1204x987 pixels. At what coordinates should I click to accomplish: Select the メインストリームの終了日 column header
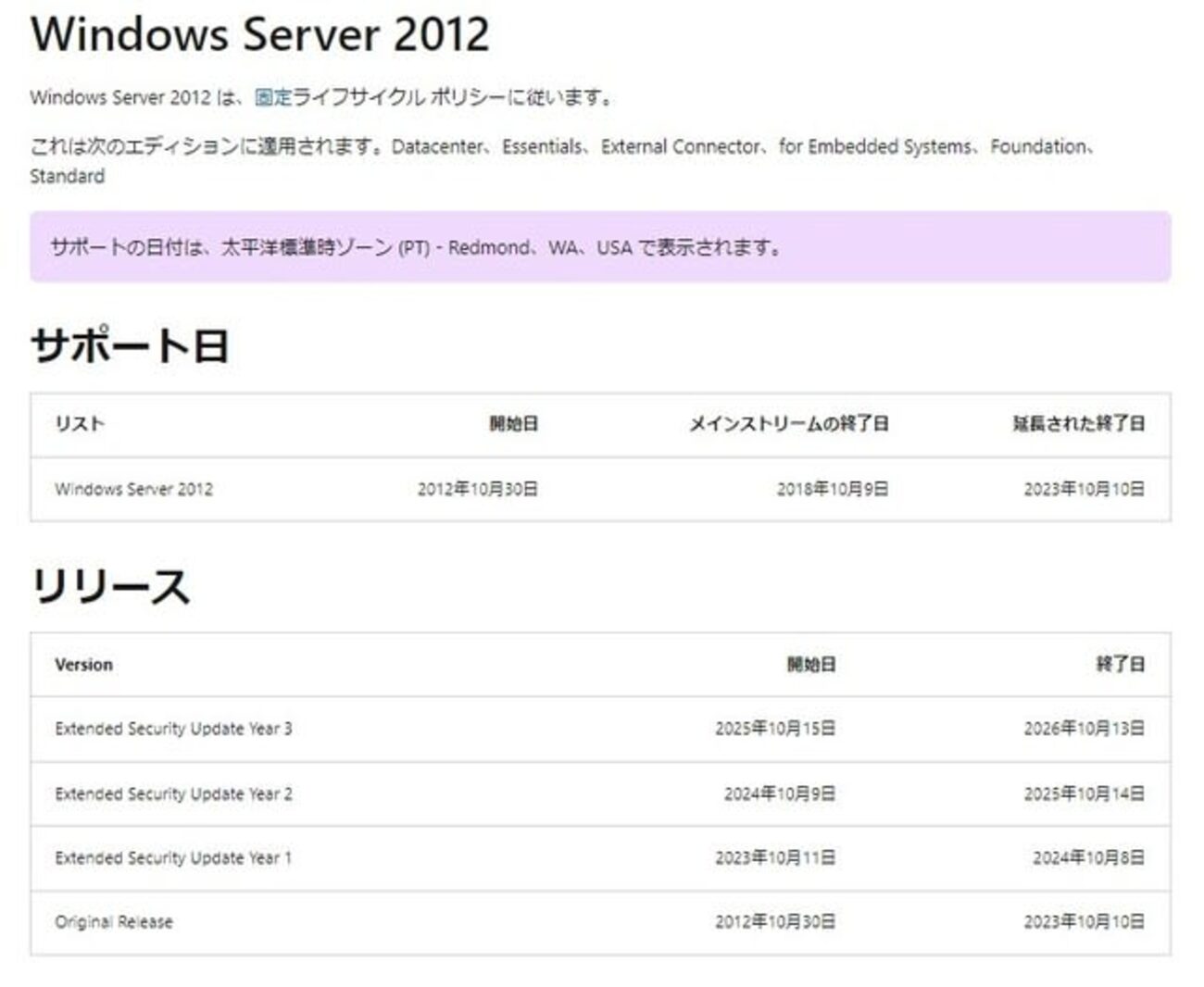click(x=792, y=424)
